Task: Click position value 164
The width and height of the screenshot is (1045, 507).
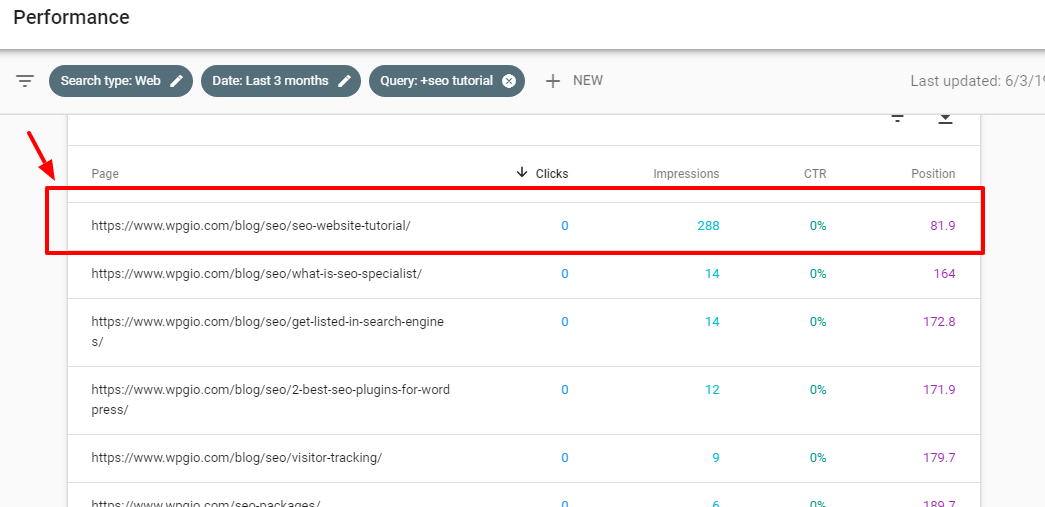Action: (x=944, y=274)
